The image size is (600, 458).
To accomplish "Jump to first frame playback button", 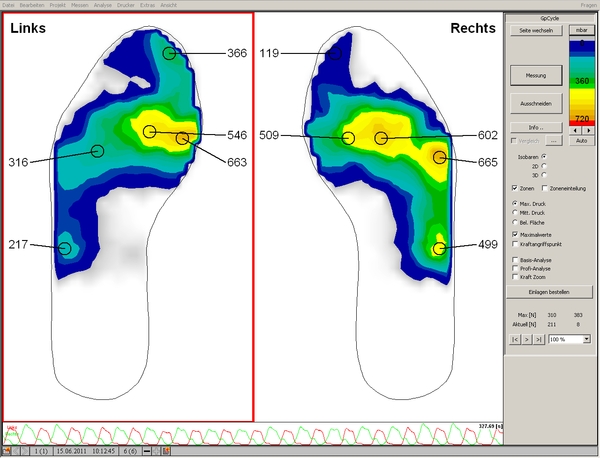I will 515,340.
